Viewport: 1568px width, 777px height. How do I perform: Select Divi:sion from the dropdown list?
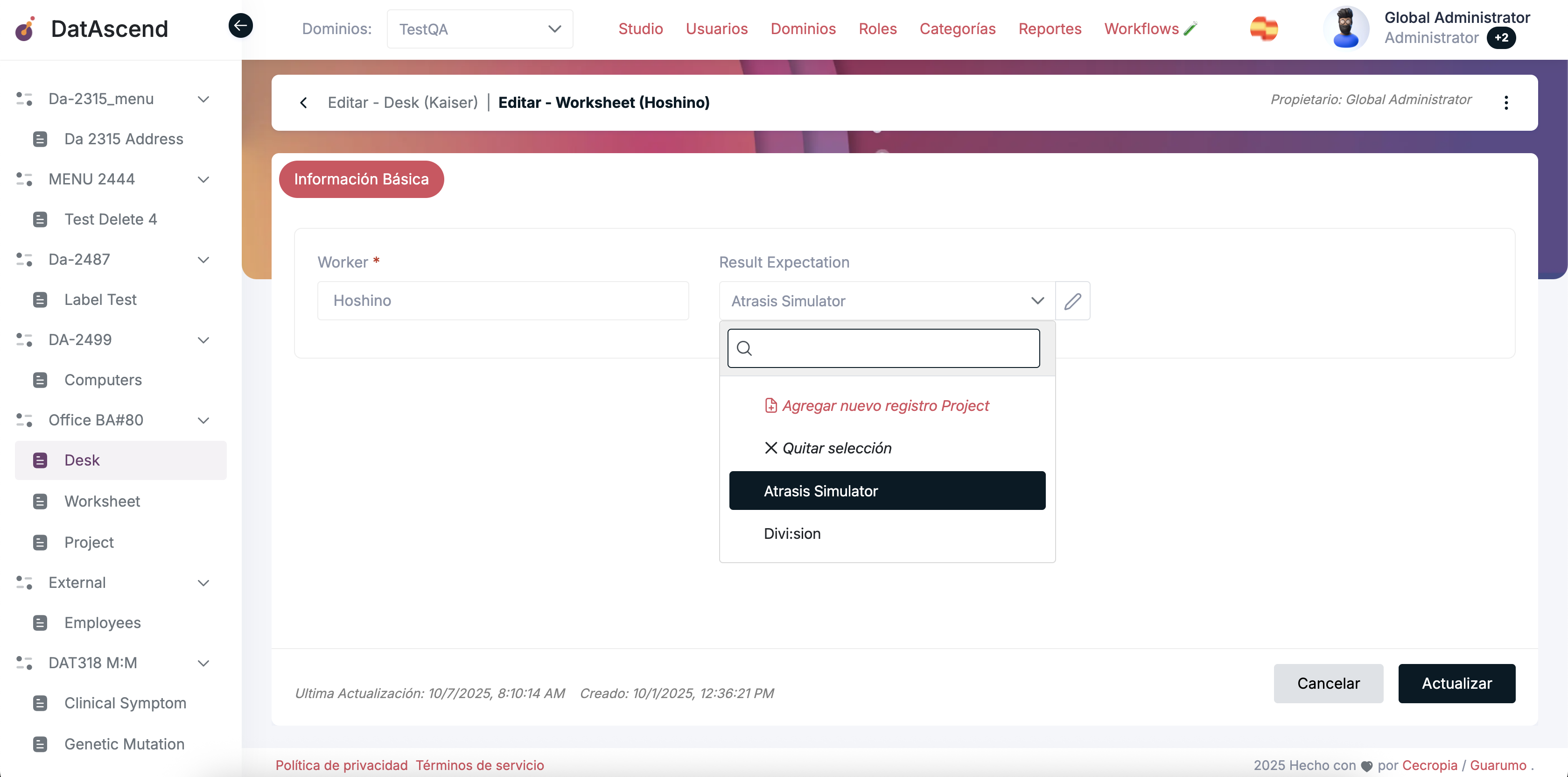point(792,533)
